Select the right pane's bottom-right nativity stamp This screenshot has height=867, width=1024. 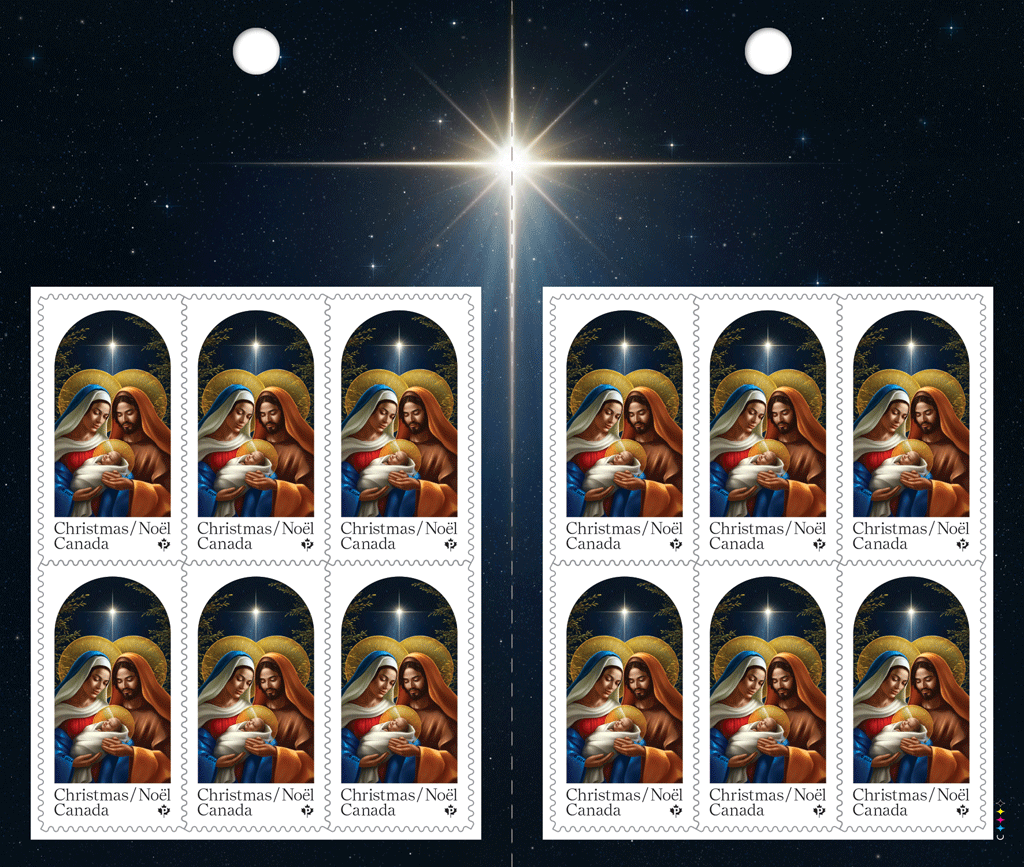point(911,697)
